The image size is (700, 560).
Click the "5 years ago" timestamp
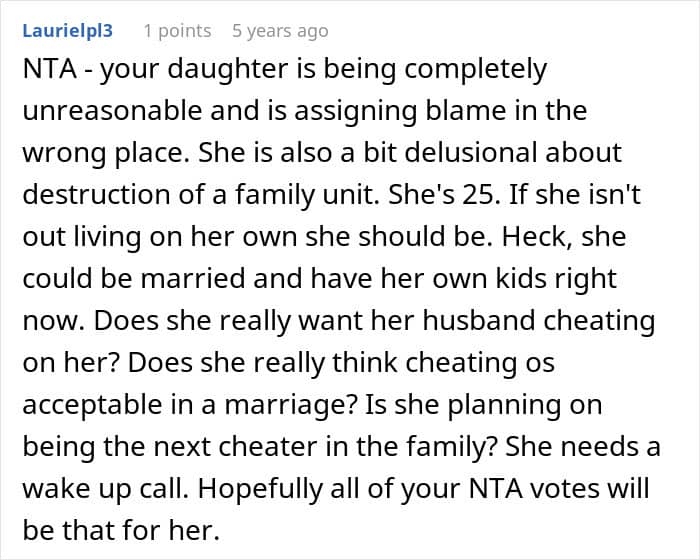tap(279, 31)
